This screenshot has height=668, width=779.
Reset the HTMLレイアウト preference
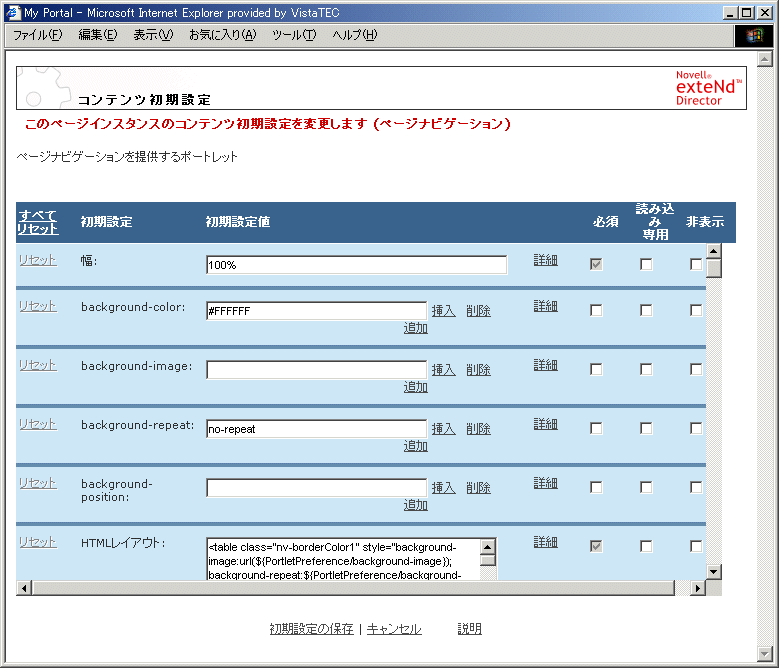coord(38,542)
